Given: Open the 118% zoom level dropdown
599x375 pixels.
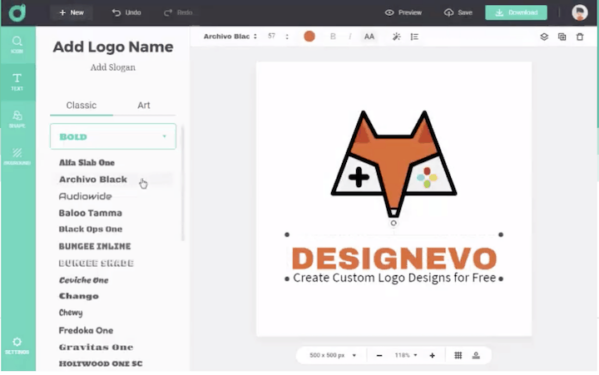Looking at the screenshot, I should click(406, 356).
